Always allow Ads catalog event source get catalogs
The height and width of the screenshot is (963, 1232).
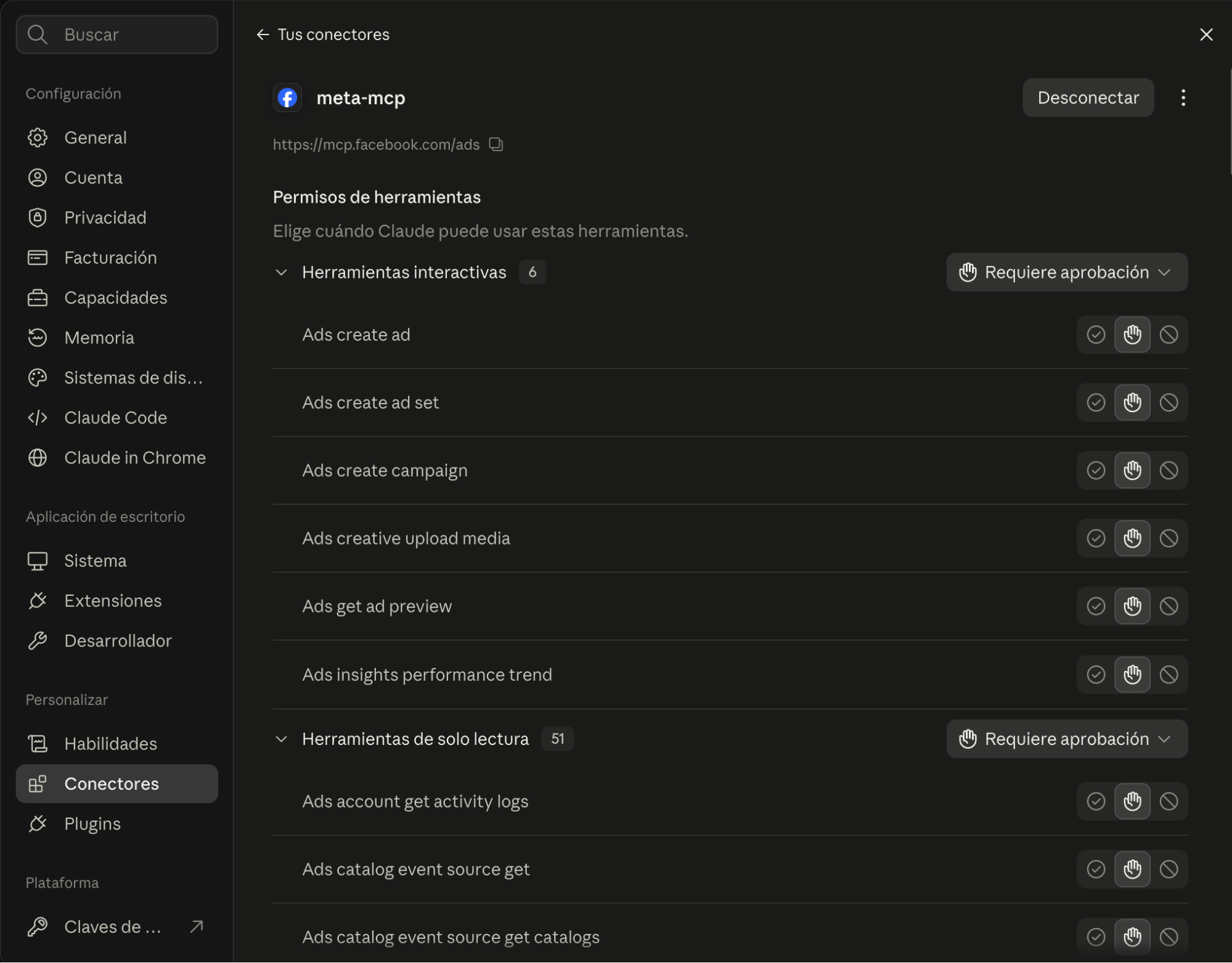point(1096,937)
